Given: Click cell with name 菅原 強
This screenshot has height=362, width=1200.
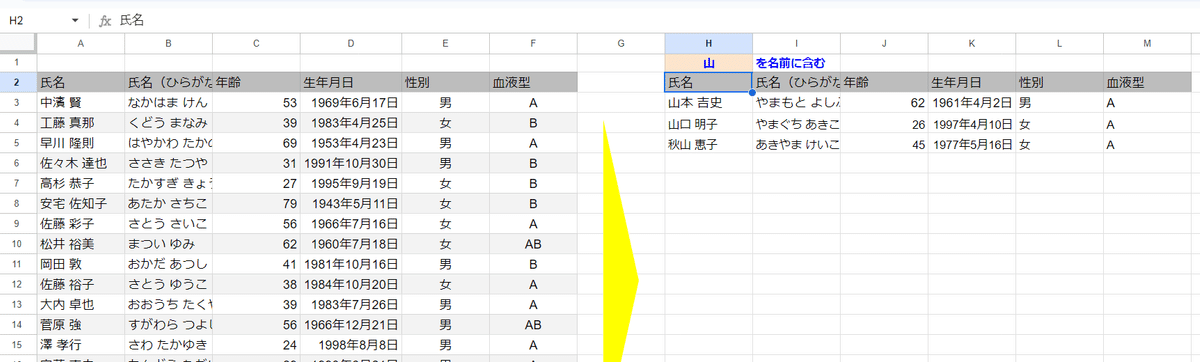Looking at the screenshot, I should click(x=81, y=325).
